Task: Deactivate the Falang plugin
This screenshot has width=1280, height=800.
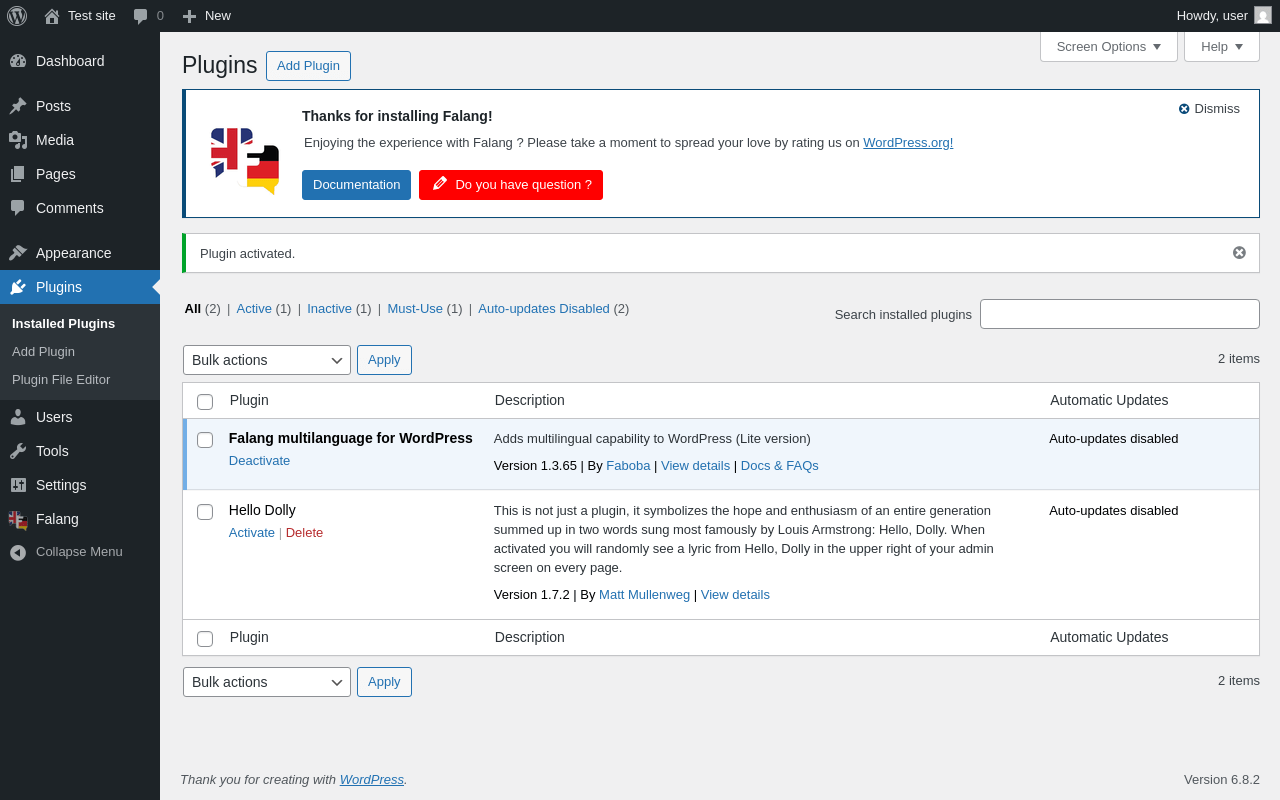Action: click(x=259, y=461)
